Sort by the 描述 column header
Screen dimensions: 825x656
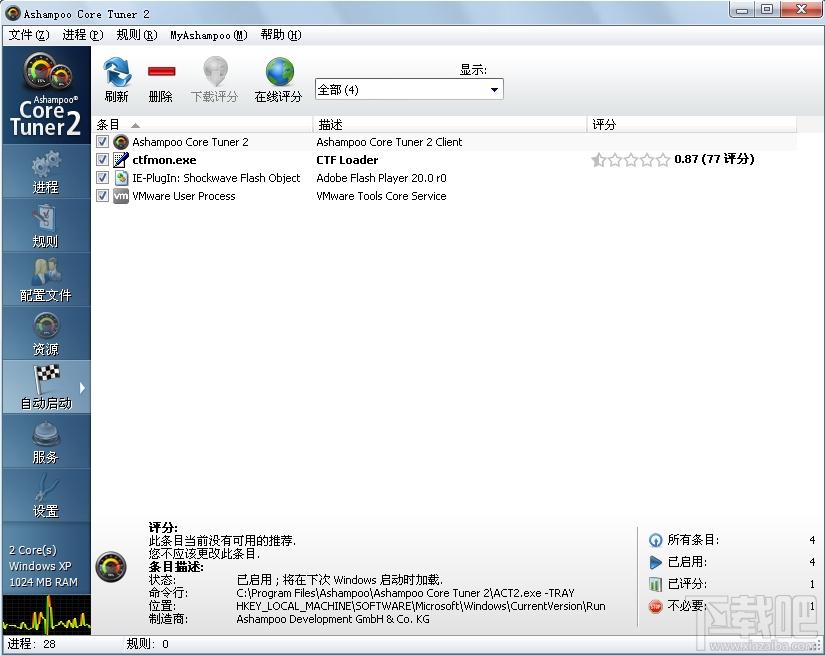point(450,125)
